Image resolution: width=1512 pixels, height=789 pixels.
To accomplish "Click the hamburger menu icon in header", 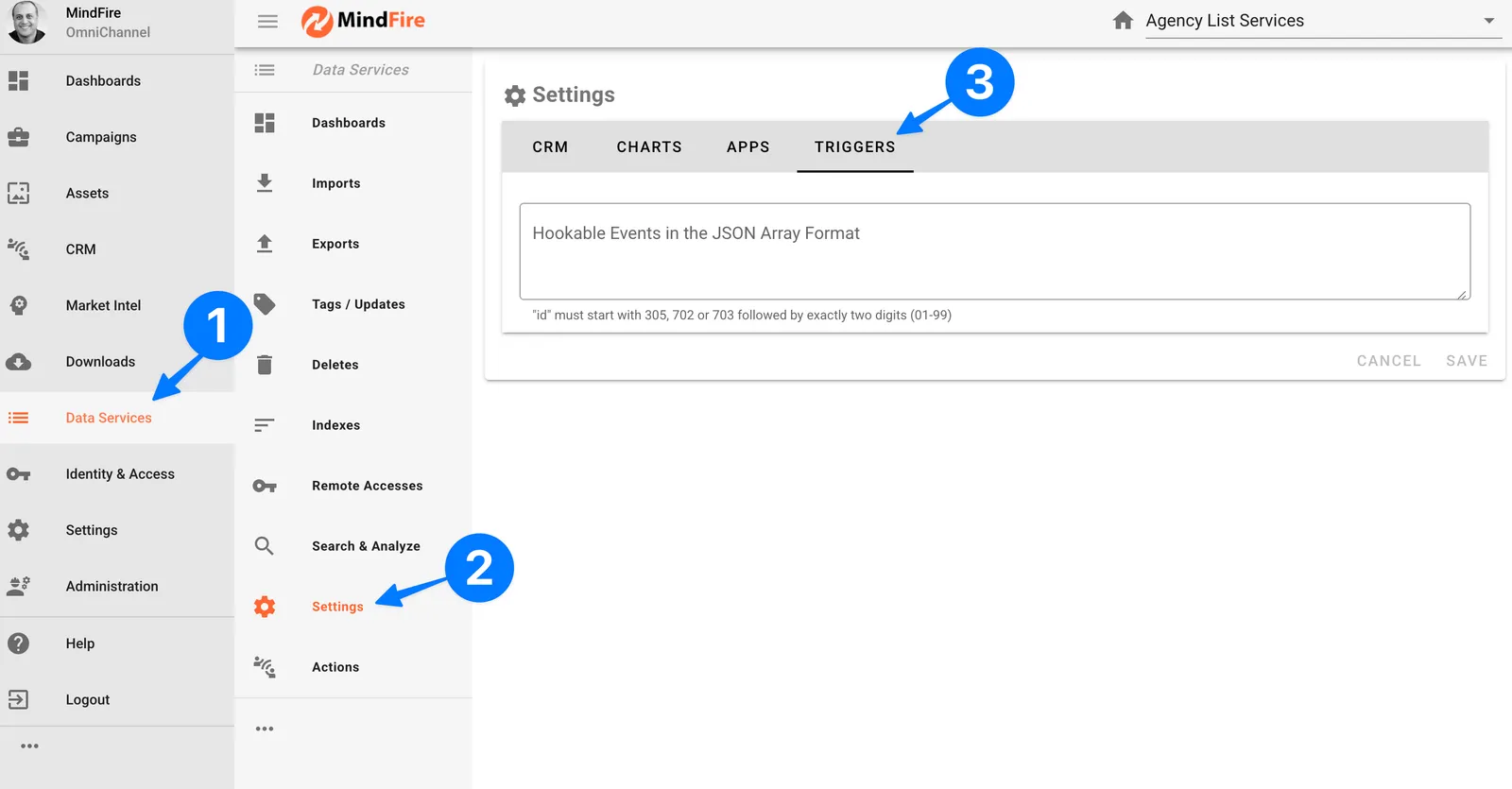I will point(267,21).
